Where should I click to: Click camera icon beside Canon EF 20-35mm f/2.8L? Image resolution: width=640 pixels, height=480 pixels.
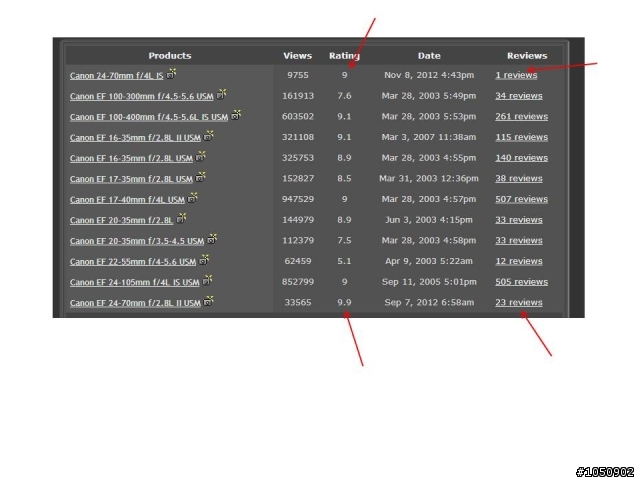[181, 218]
